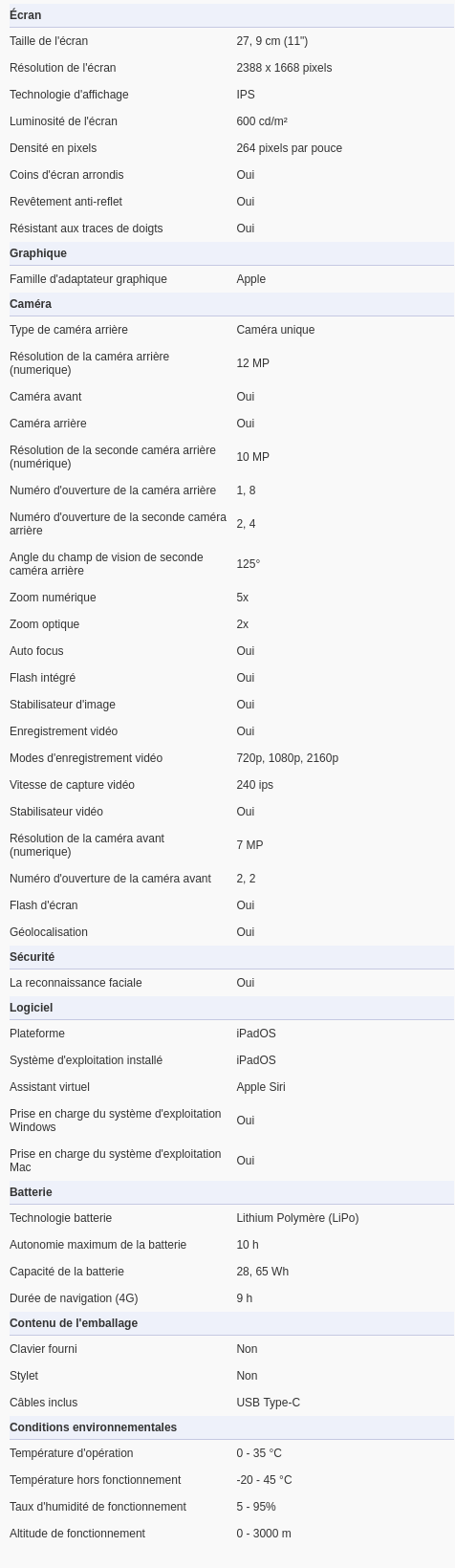Click the Zoom optique label

click(45, 624)
